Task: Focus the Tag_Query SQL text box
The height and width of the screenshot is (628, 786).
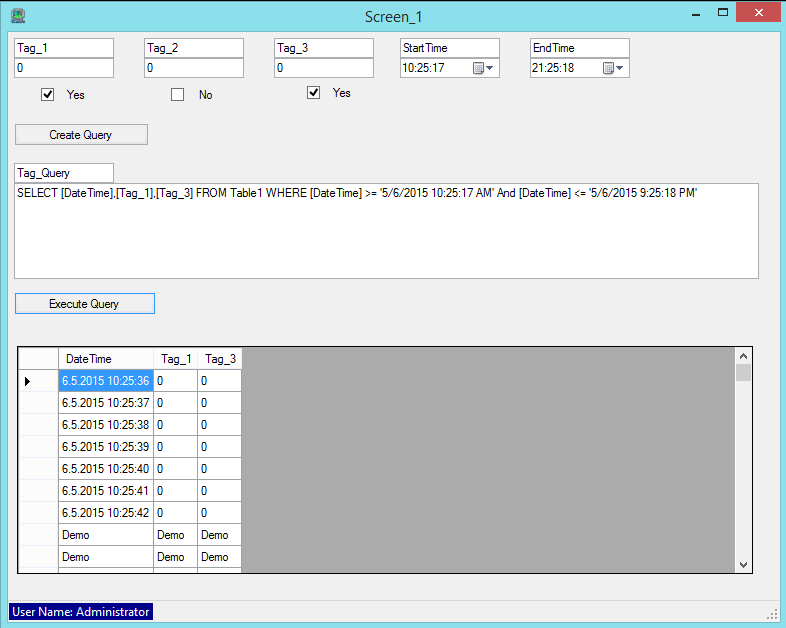Action: 386,230
